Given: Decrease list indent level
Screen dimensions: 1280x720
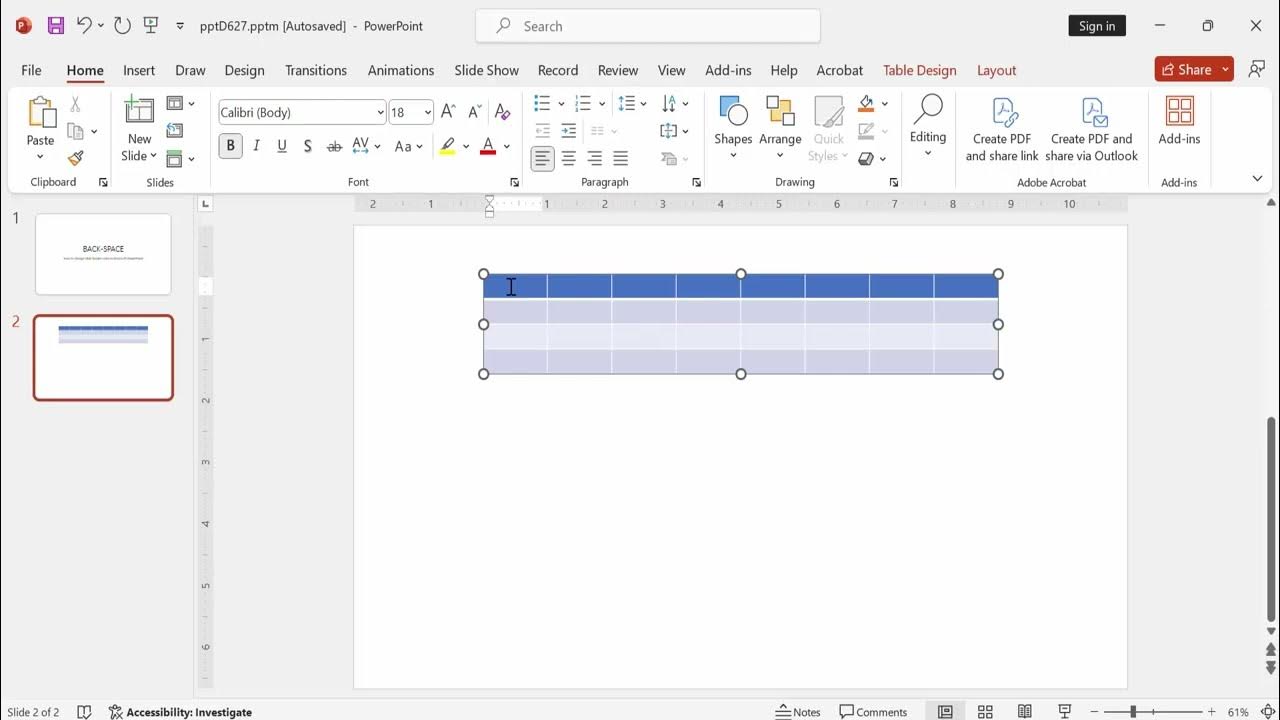Looking at the screenshot, I should [x=543, y=131].
